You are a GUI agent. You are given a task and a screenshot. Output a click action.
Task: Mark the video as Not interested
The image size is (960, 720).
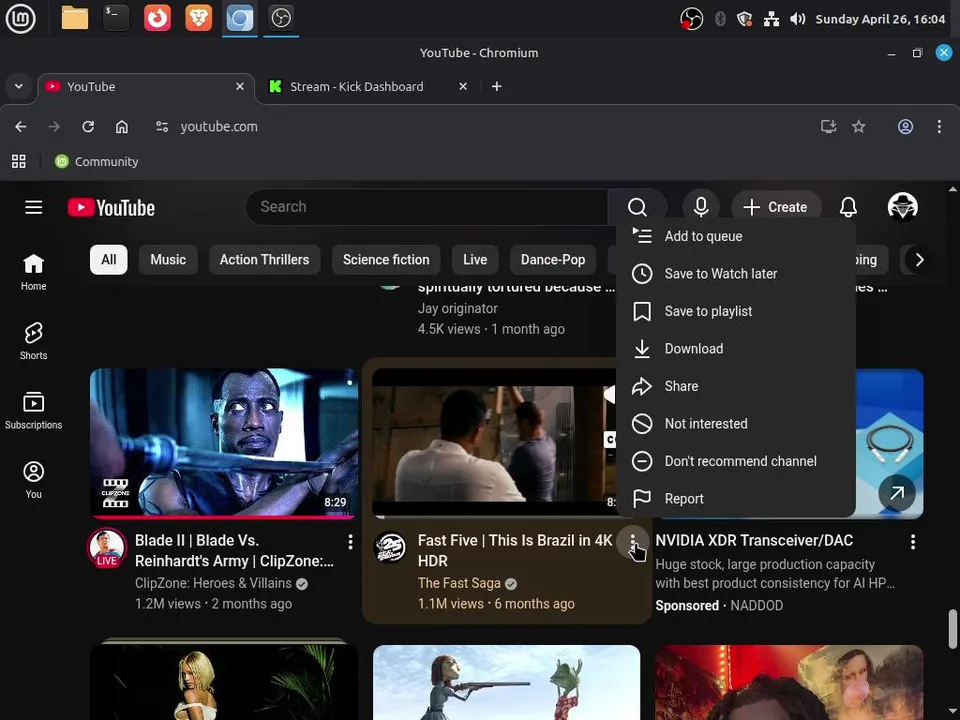[x=736, y=424]
